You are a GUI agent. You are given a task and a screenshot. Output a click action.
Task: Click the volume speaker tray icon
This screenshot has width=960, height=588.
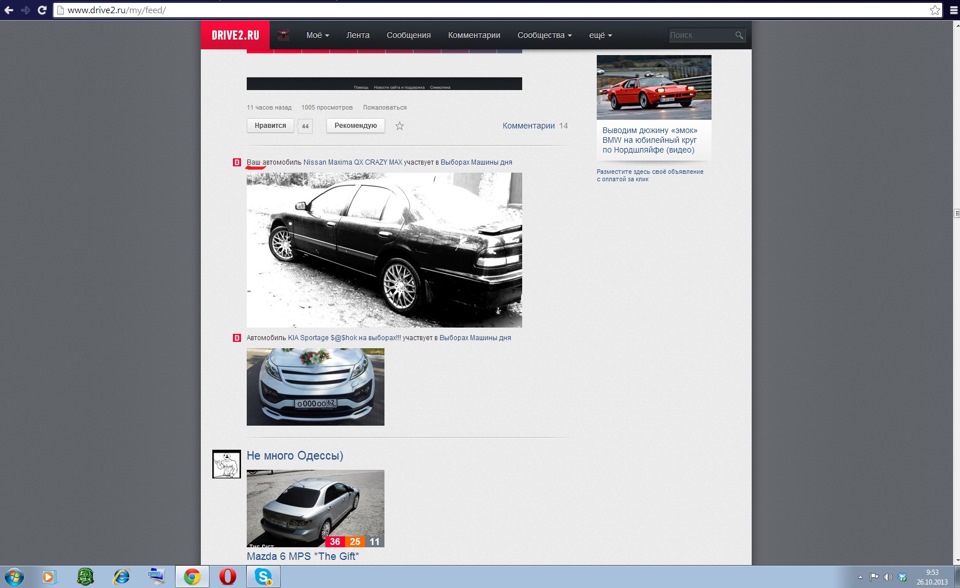[888, 577]
